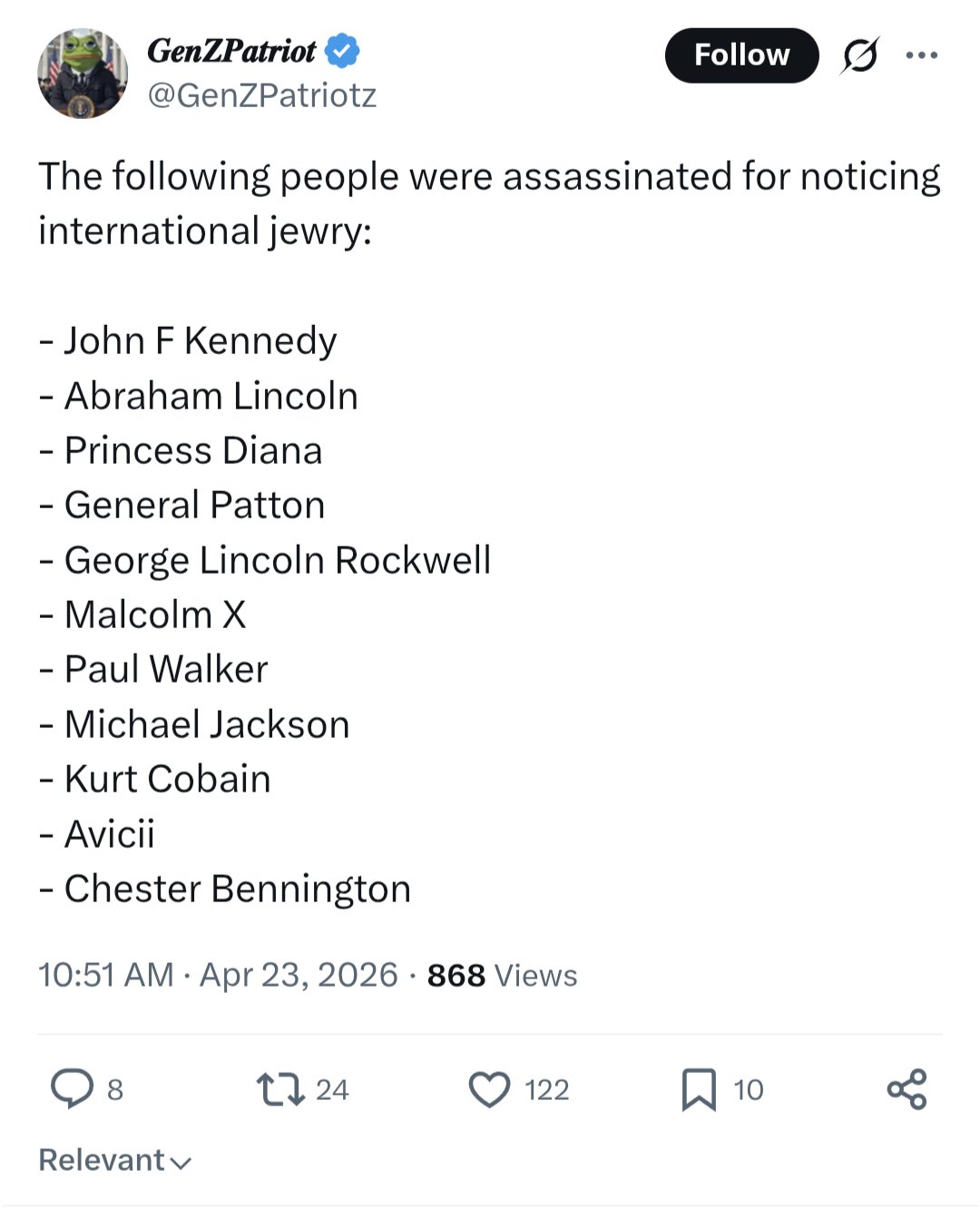Viewport: 980px width, 1208px height.
Task: Click the Grok slashed-circle icon
Action: click(x=859, y=56)
